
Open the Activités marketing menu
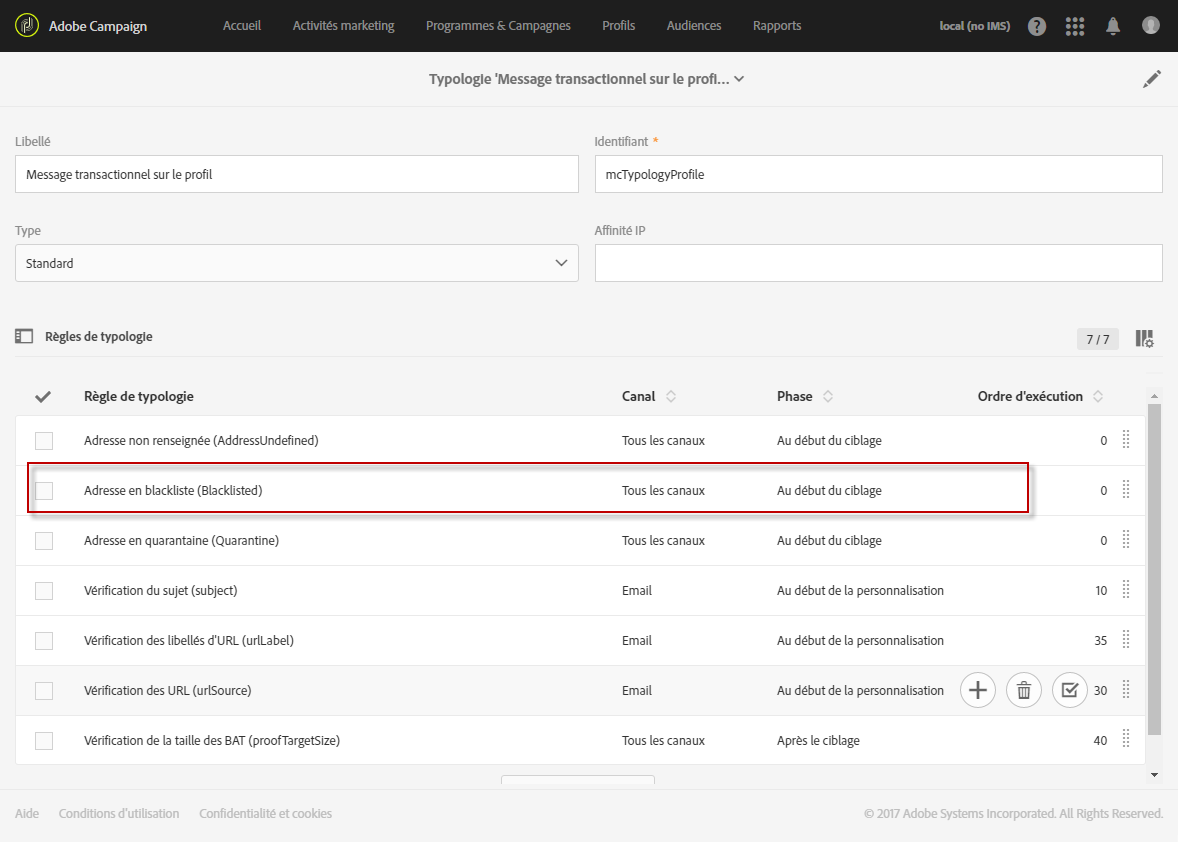tap(343, 26)
